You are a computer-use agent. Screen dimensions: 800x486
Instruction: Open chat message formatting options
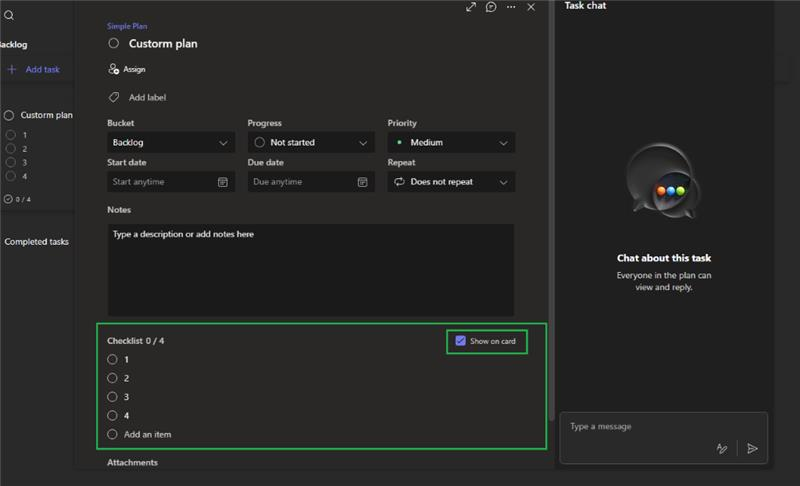[721, 448]
